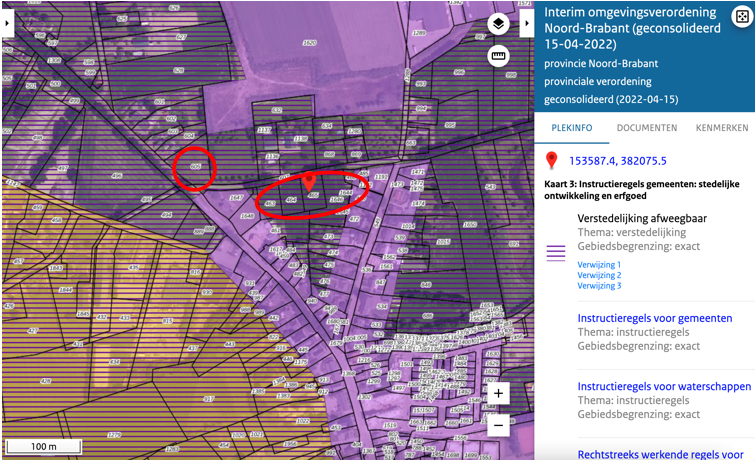Select parcel 1620 on the map
This screenshot has height=466, width=755.
coord(309,43)
